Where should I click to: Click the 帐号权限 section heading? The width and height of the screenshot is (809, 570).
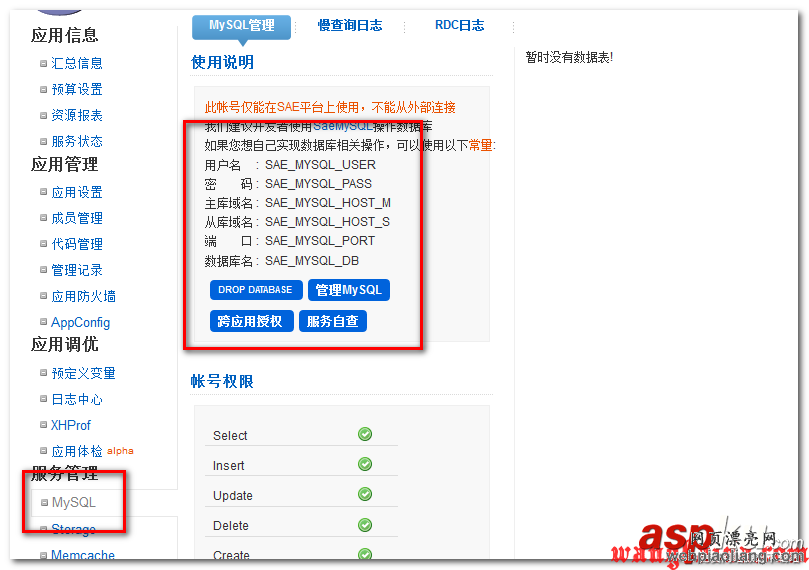[222, 382]
